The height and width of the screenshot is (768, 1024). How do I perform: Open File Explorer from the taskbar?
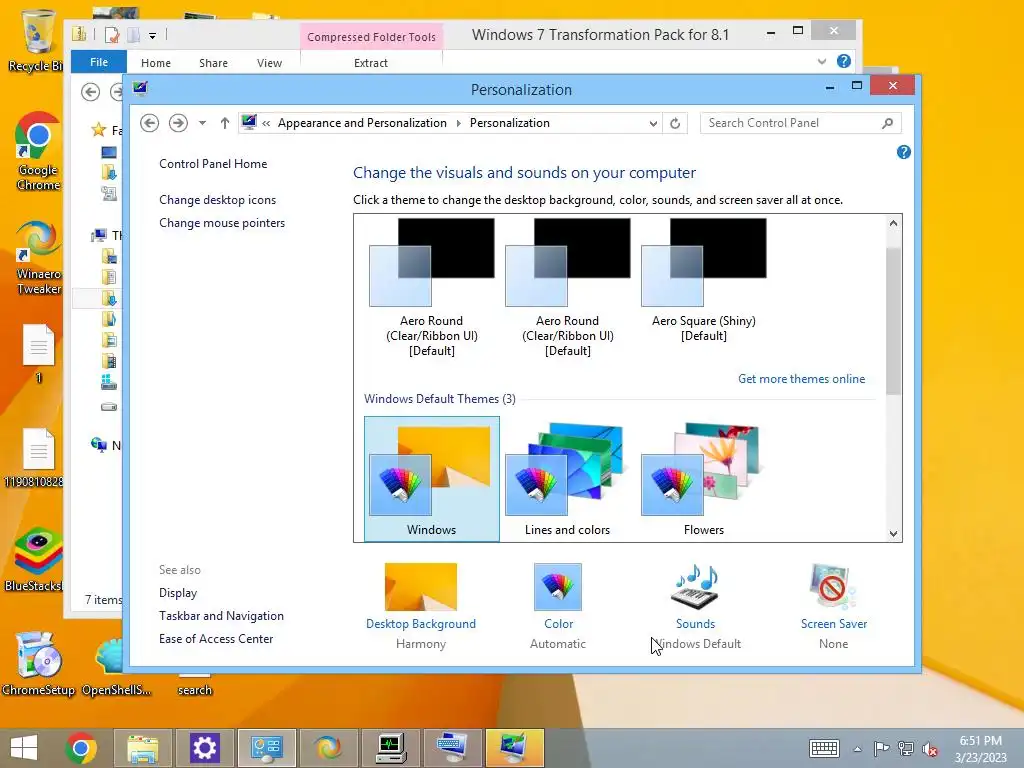[x=143, y=748]
